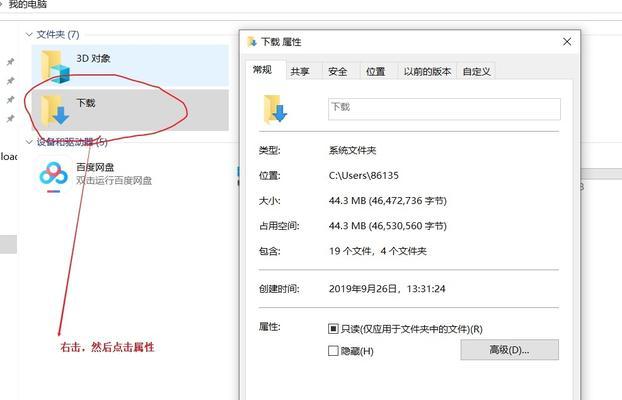This screenshot has width=622, height=400.
Task: Open the 百度网盘 drive icon
Action: click(54, 175)
